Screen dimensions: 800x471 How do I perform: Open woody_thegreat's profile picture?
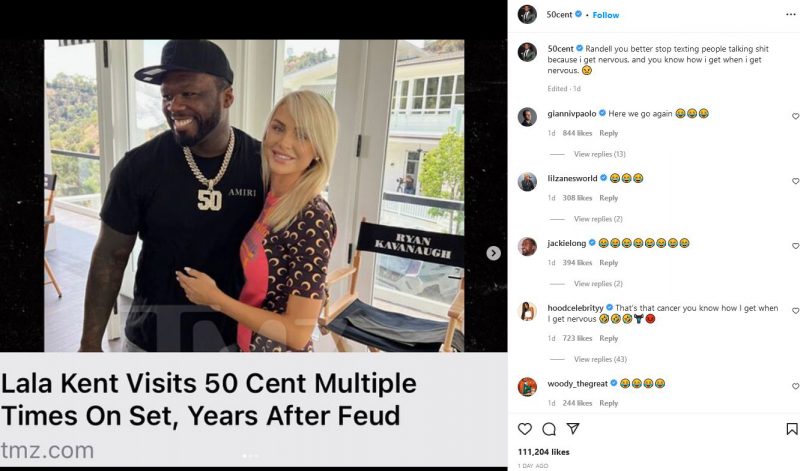pos(527,387)
